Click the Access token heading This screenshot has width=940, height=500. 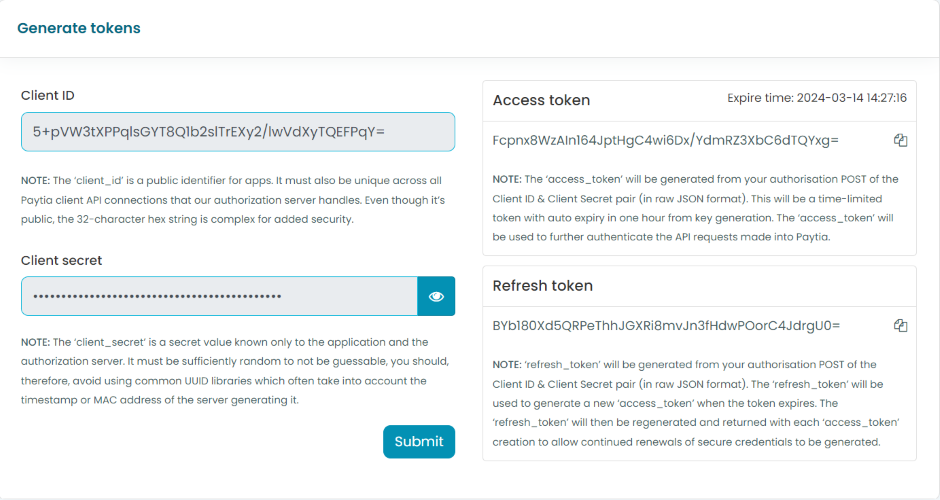[541, 100]
